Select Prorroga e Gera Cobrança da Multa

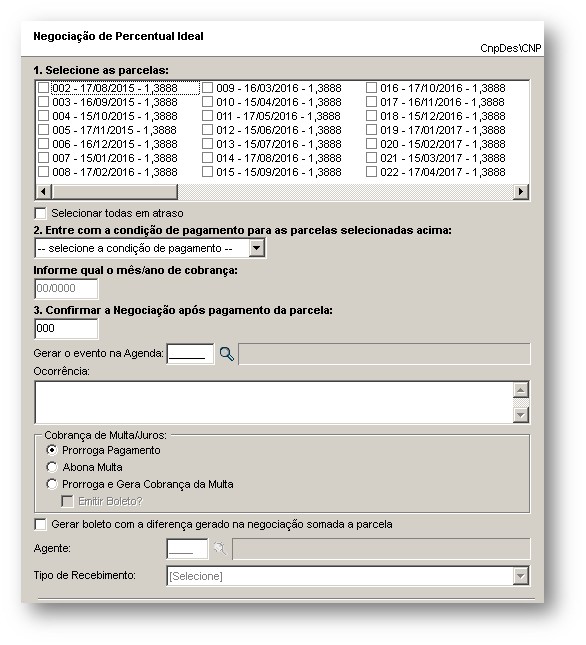point(52,484)
